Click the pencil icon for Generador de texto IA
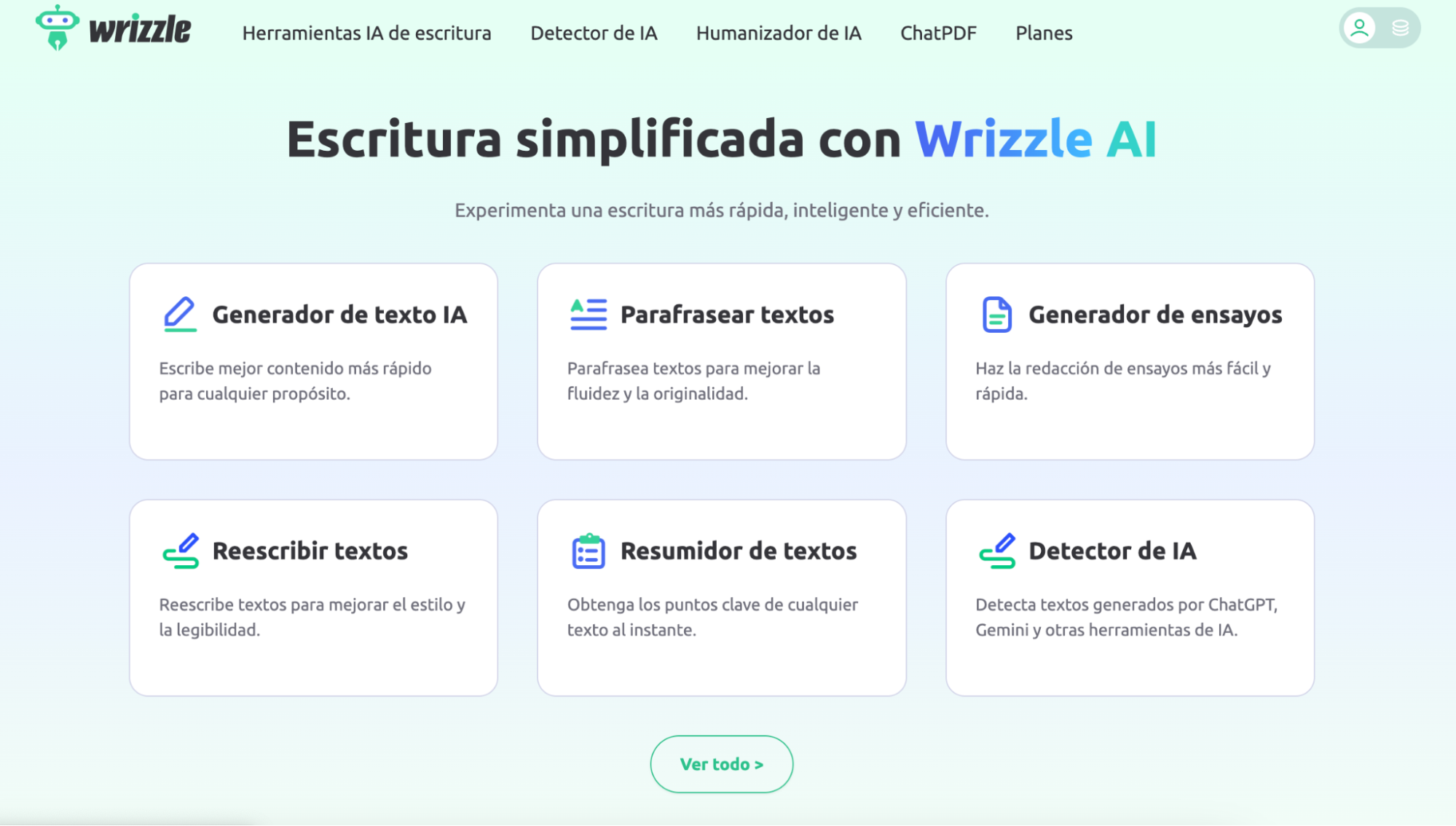 point(180,315)
